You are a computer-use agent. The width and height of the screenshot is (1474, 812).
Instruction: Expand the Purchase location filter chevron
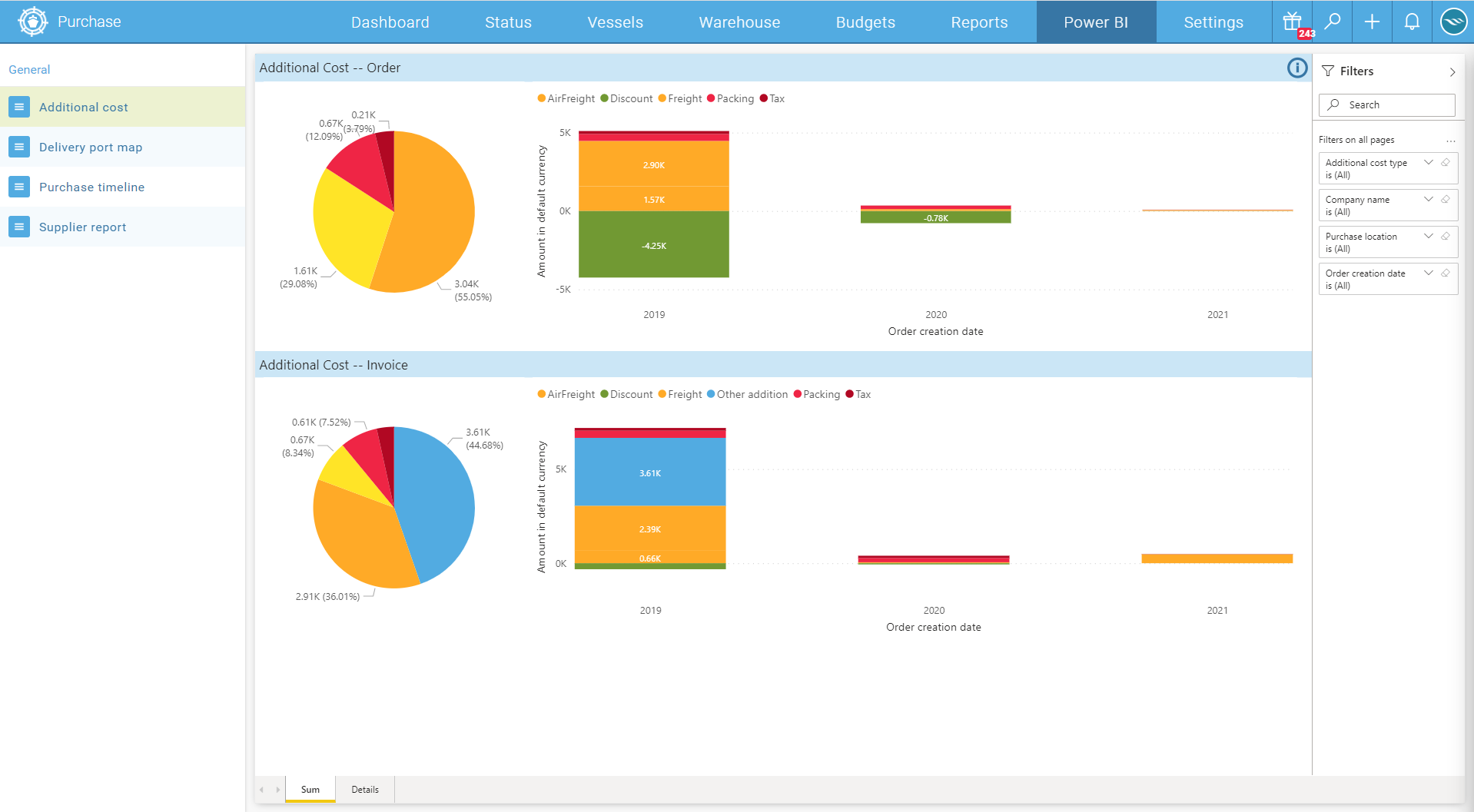[x=1429, y=237]
